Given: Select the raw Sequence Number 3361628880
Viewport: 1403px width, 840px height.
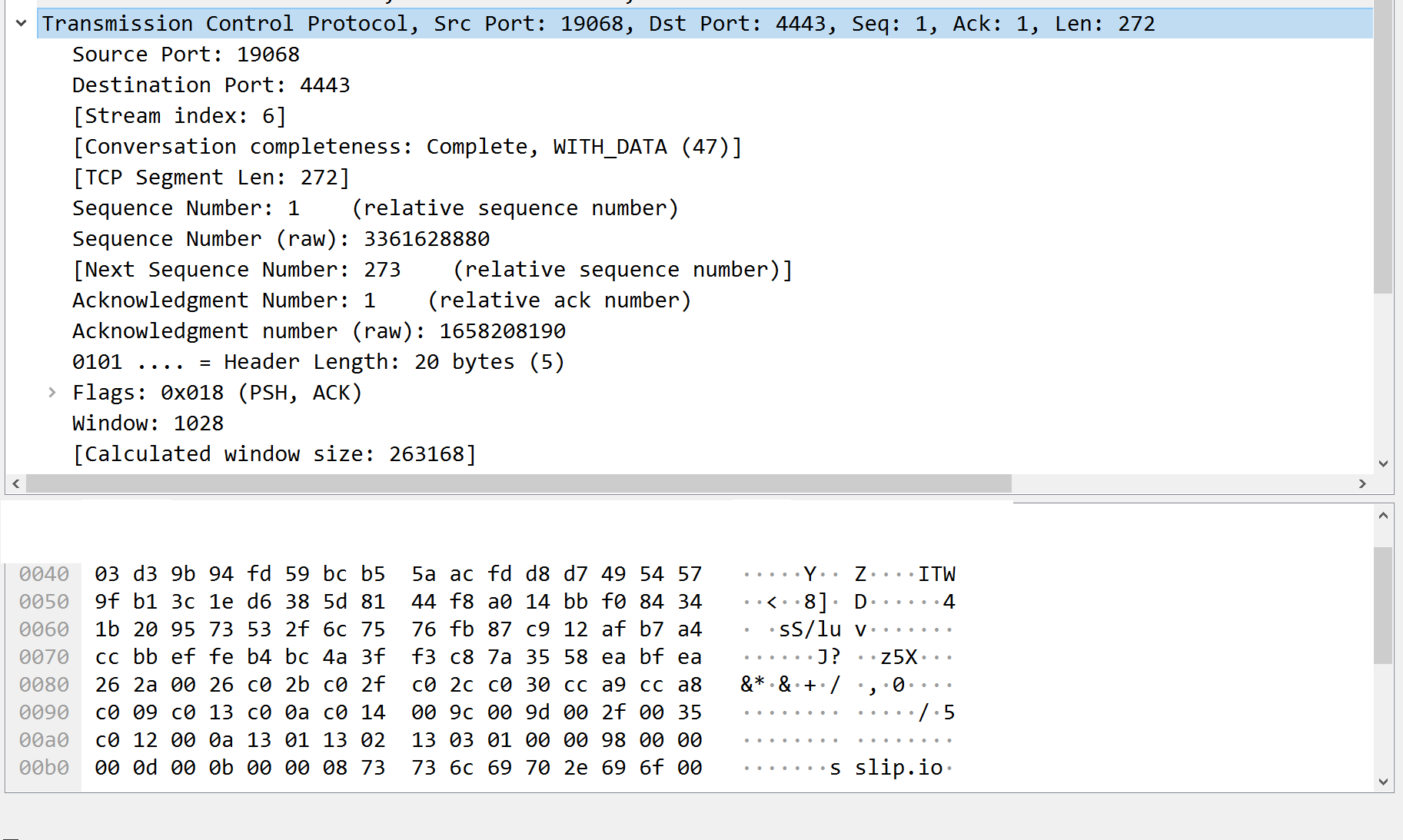Looking at the screenshot, I should click(x=281, y=238).
